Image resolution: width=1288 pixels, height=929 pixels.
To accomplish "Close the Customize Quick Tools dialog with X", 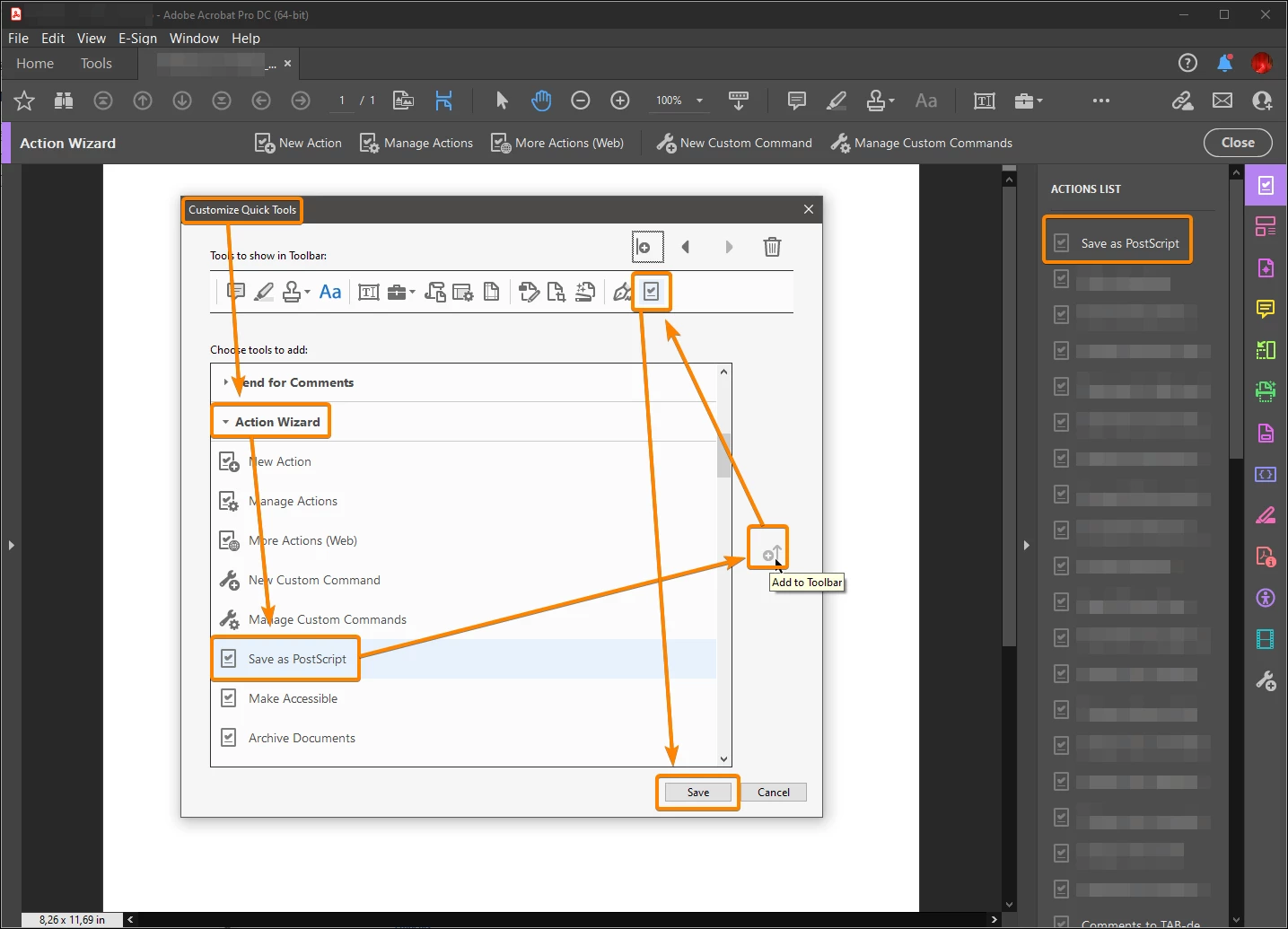I will click(809, 209).
